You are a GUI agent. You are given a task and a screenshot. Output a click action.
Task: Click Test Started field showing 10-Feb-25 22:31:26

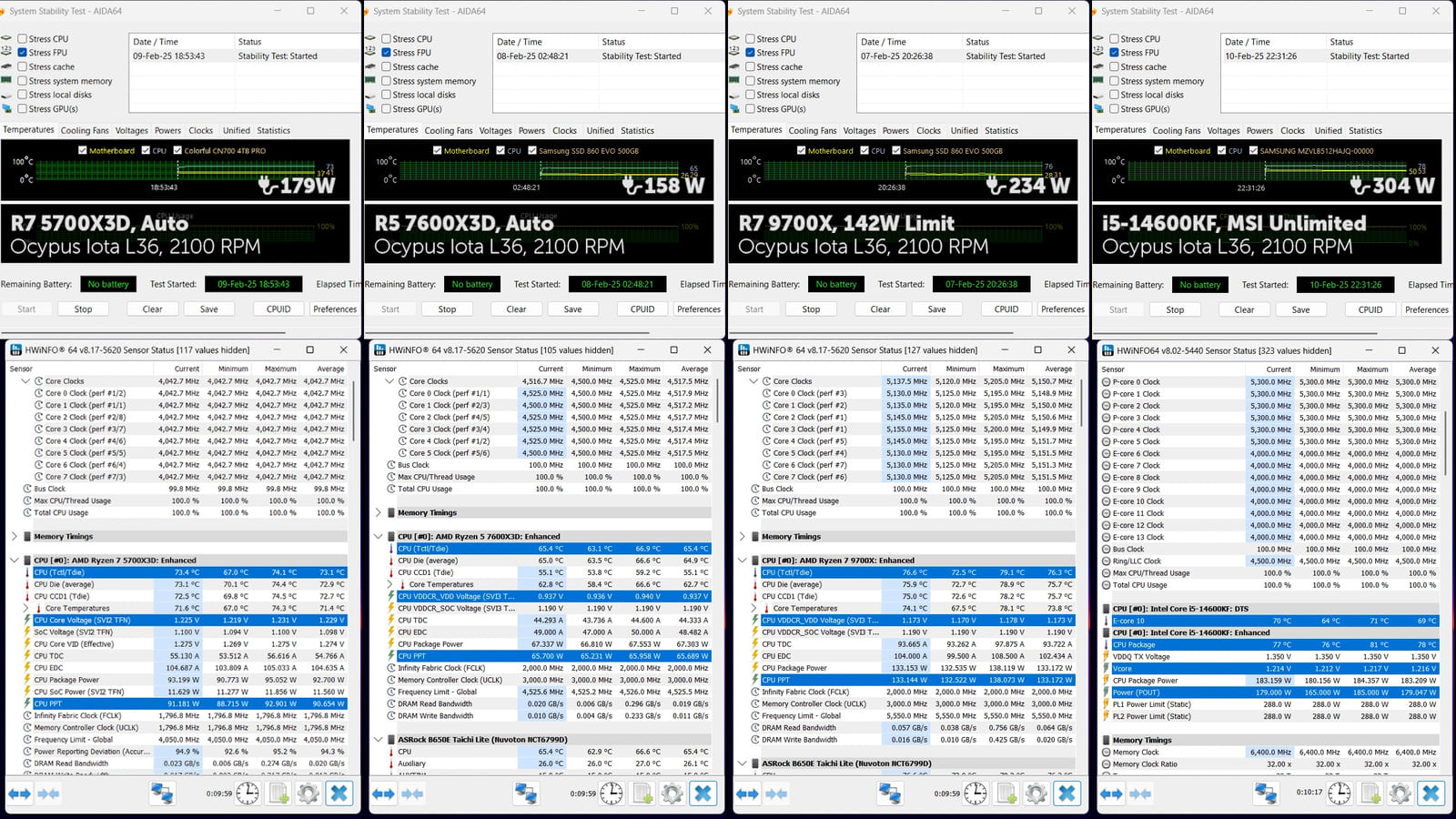click(x=1345, y=285)
